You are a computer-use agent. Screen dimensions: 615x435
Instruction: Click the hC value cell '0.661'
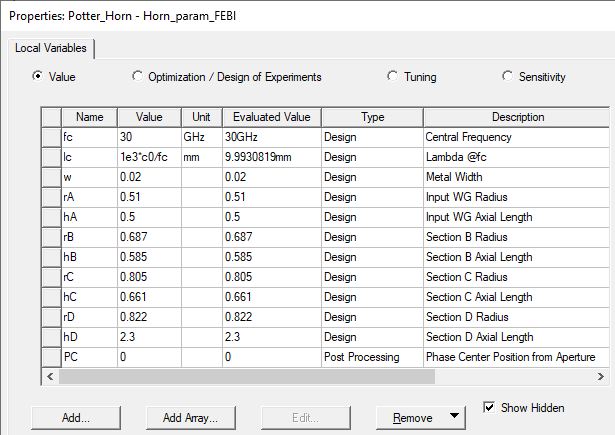click(149, 297)
